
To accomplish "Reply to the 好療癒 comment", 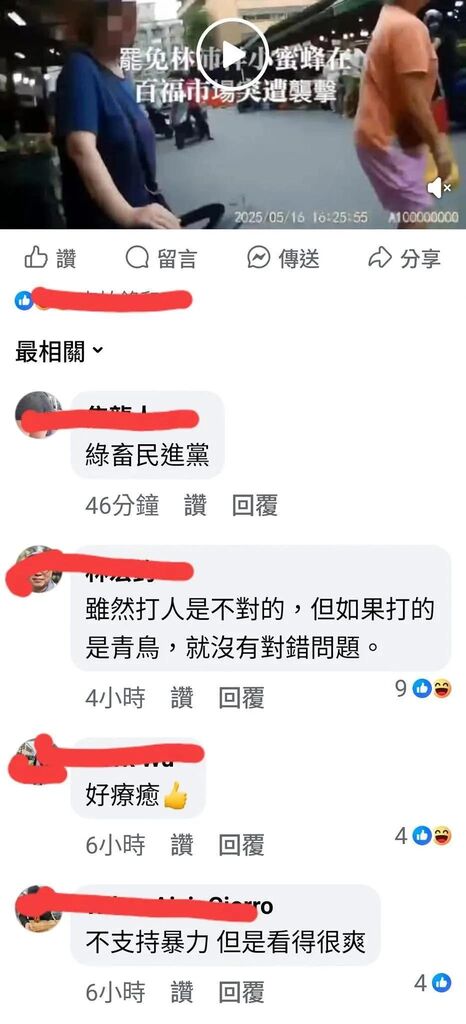I will tap(241, 846).
